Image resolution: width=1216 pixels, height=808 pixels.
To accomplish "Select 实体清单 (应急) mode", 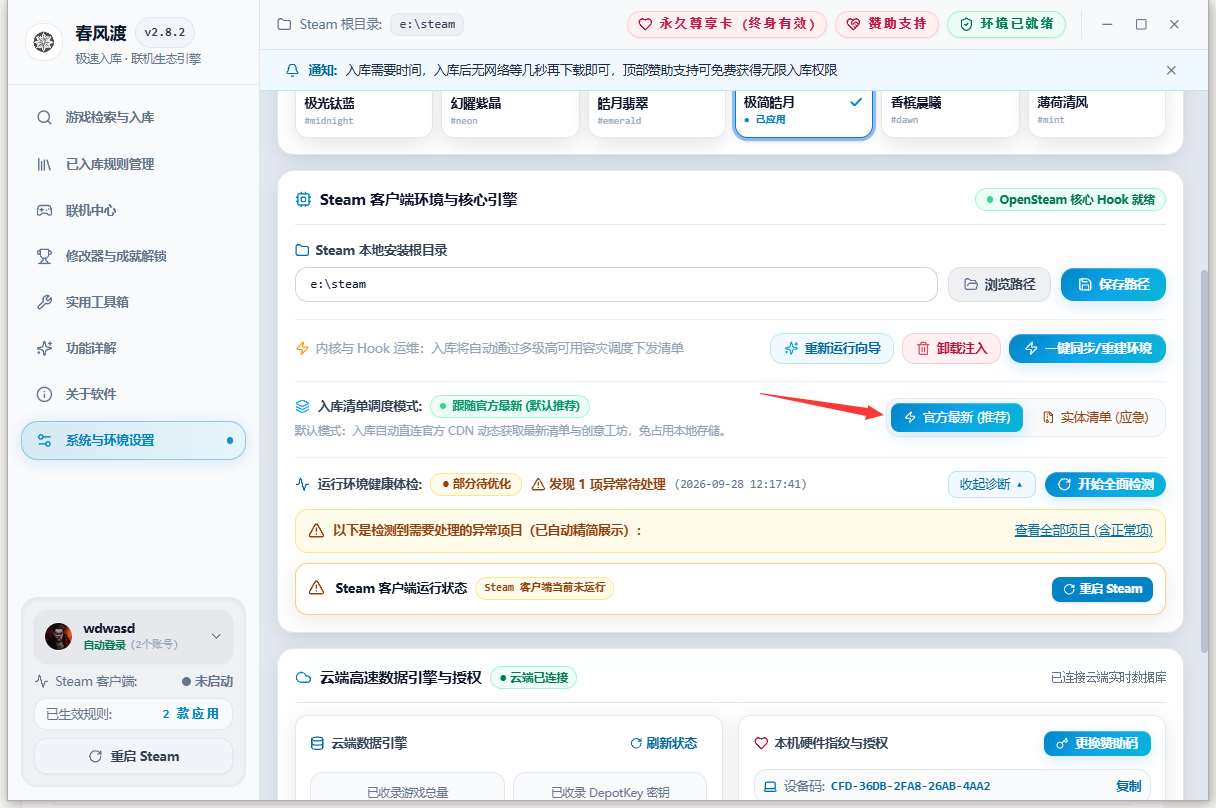I will point(1095,417).
